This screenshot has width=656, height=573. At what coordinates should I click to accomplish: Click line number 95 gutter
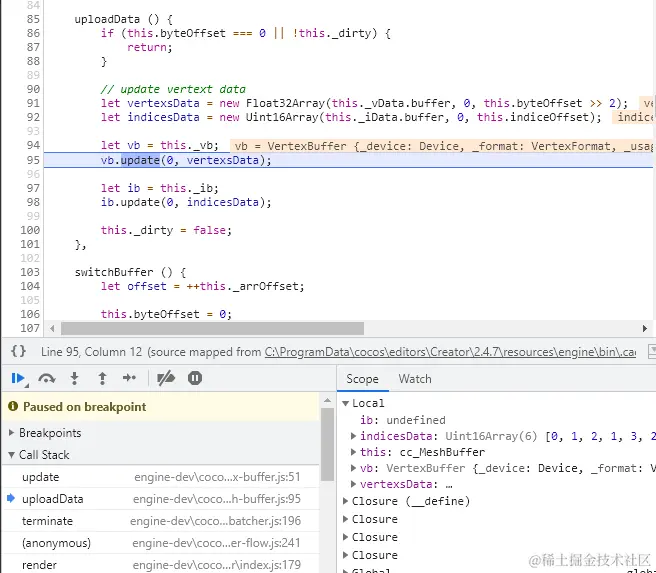pyautogui.click(x=33, y=160)
